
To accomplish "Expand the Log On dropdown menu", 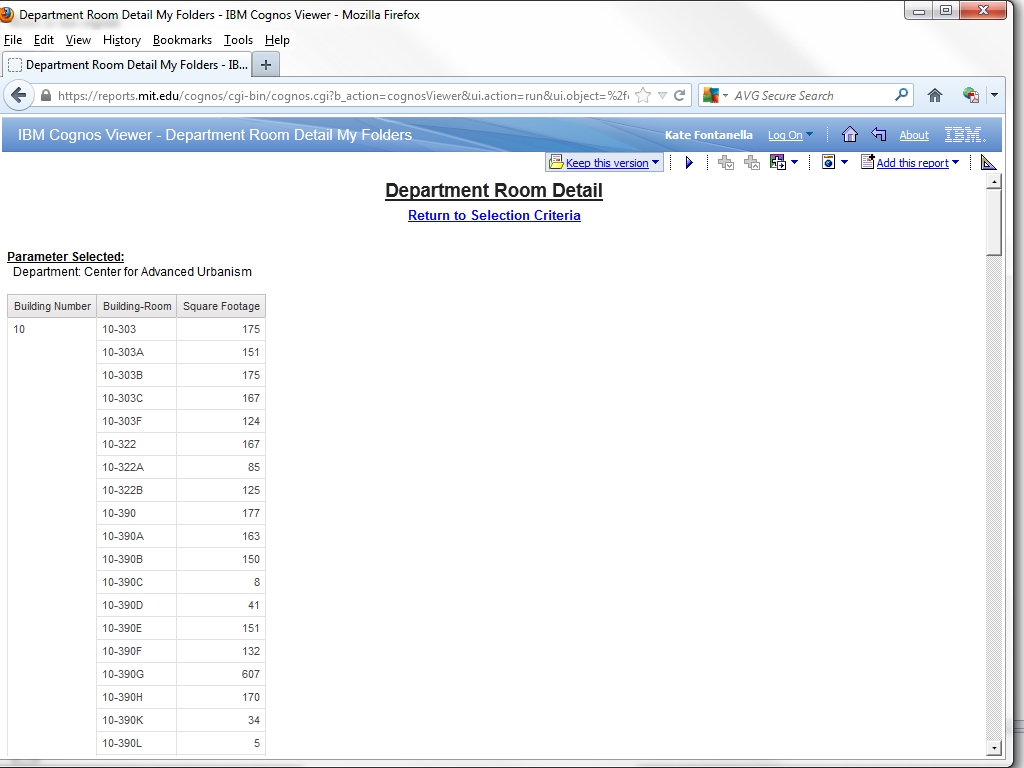I will point(809,135).
